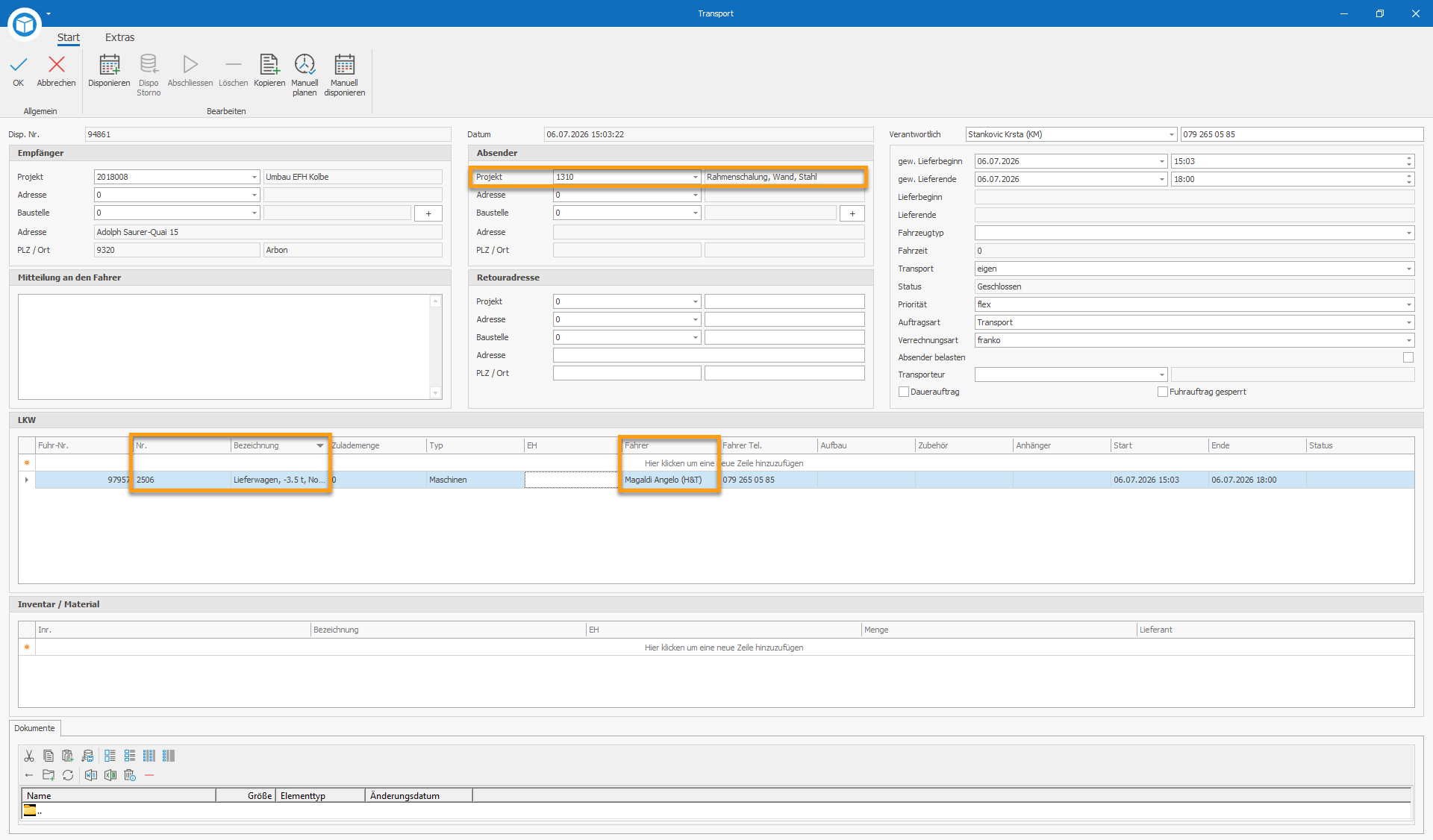Click the Word document icon in Dokumente
This screenshot has width=1433, height=840.
(x=91, y=775)
